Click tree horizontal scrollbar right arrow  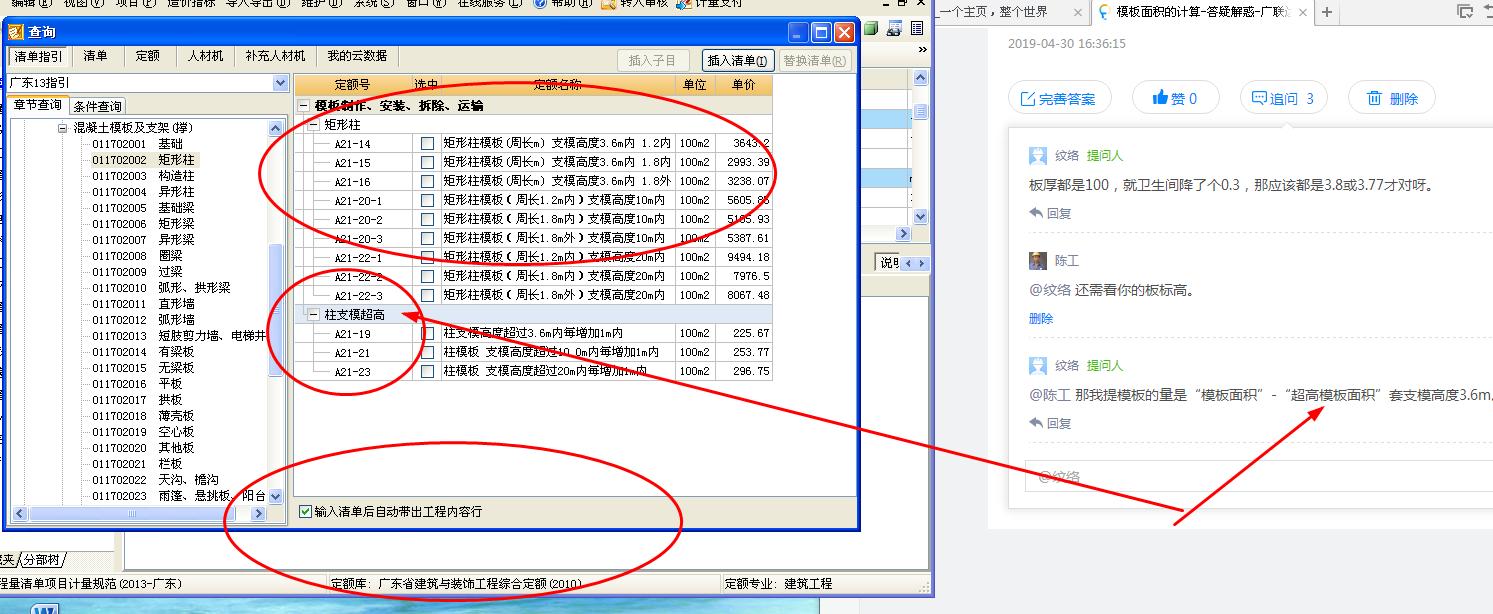point(259,514)
